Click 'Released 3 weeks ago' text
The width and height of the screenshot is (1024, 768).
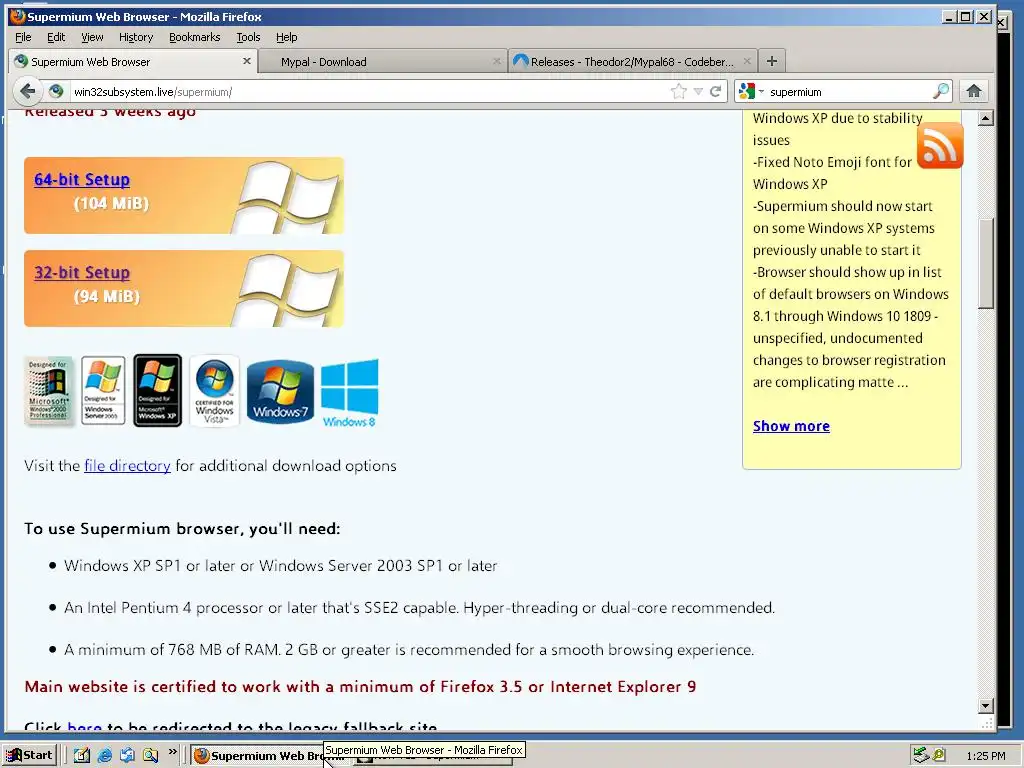click(x=110, y=112)
